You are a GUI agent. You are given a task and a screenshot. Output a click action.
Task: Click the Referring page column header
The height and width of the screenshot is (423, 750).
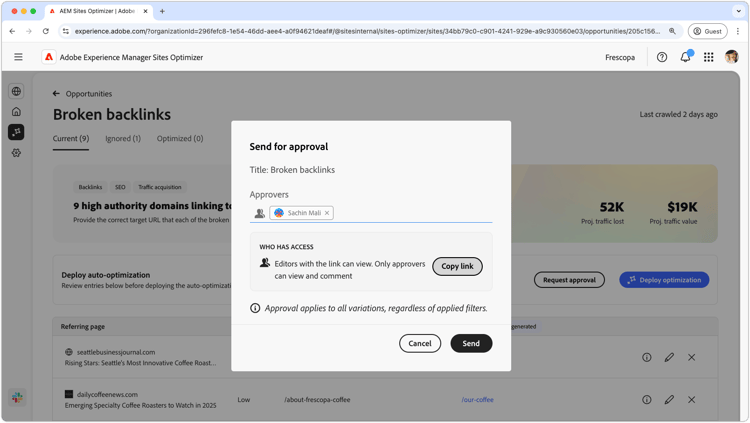pos(83,326)
